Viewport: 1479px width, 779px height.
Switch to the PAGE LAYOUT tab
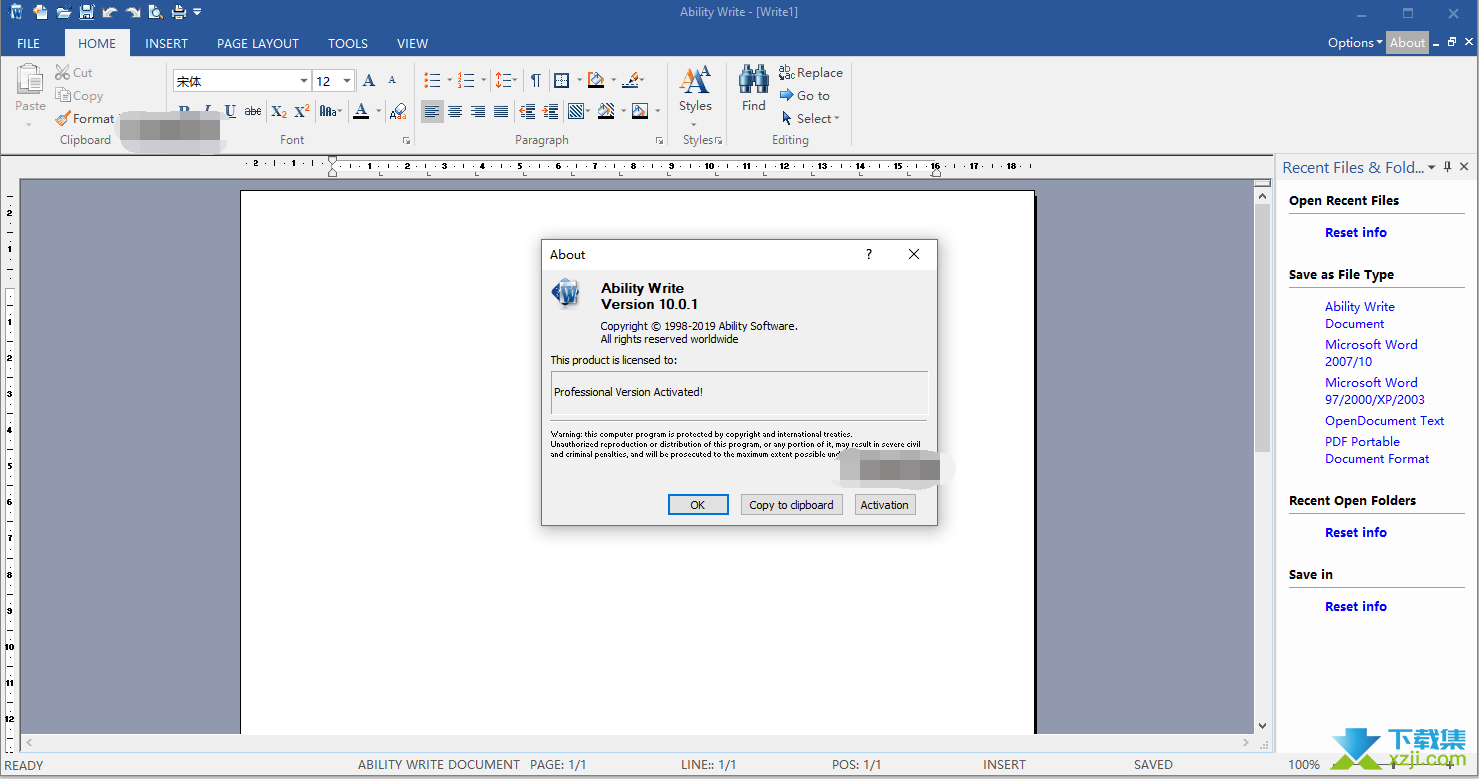tap(258, 43)
